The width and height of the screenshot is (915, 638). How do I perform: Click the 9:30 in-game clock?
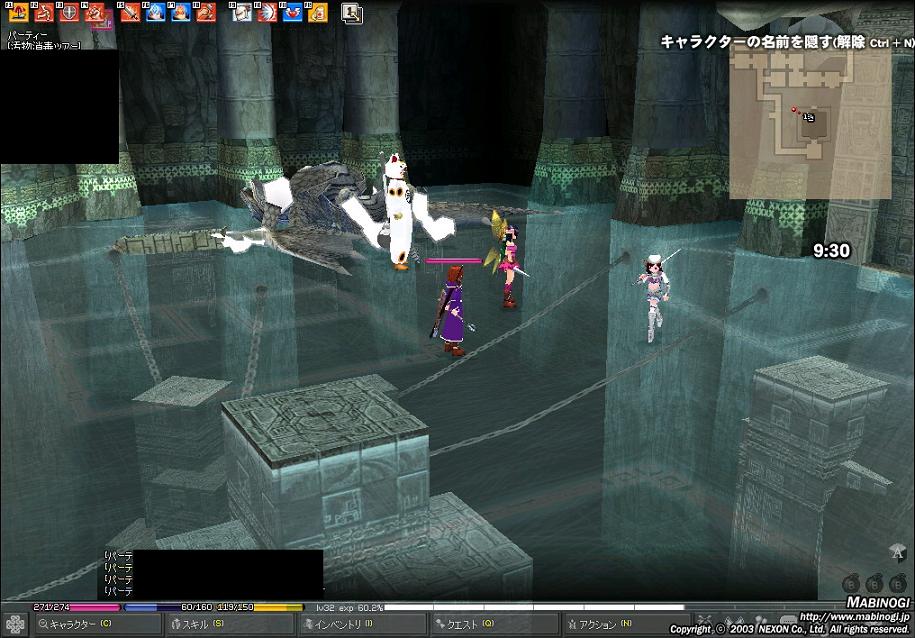(x=832, y=250)
